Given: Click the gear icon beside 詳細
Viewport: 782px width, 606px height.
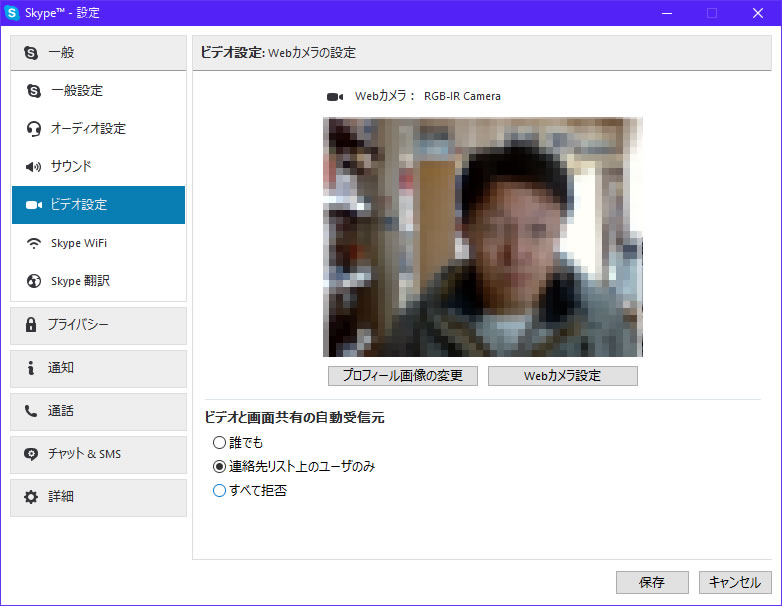Looking at the screenshot, I should point(31,497).
